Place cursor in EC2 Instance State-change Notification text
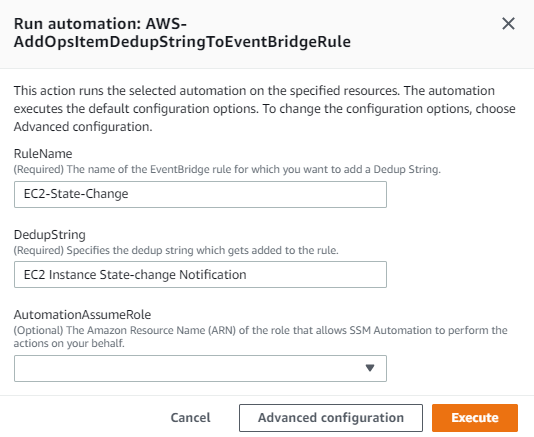534x437 pixels. click(135, 275)
